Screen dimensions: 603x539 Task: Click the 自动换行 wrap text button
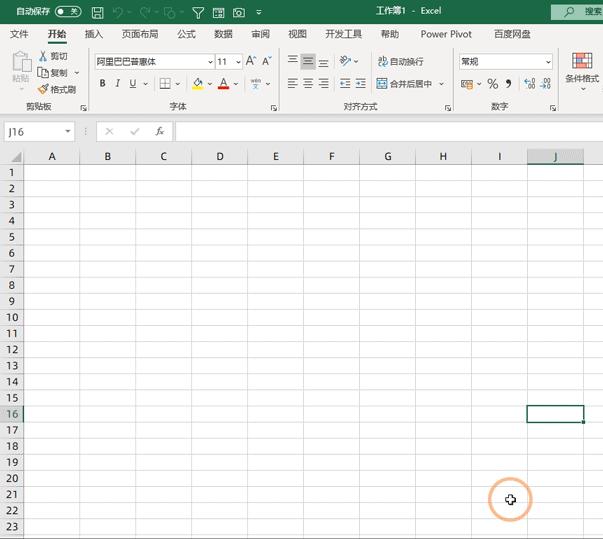click(x=400, y=62)
